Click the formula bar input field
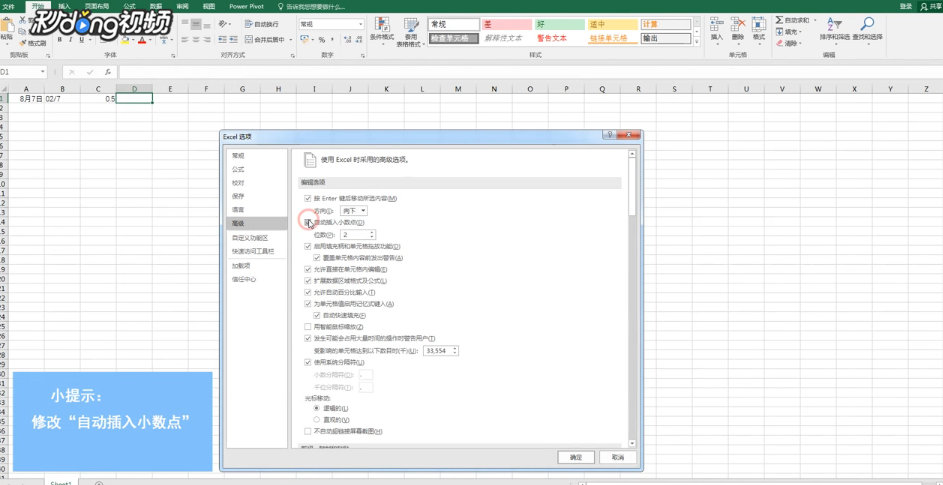The image size is (943, 485). tap(529, 72)
